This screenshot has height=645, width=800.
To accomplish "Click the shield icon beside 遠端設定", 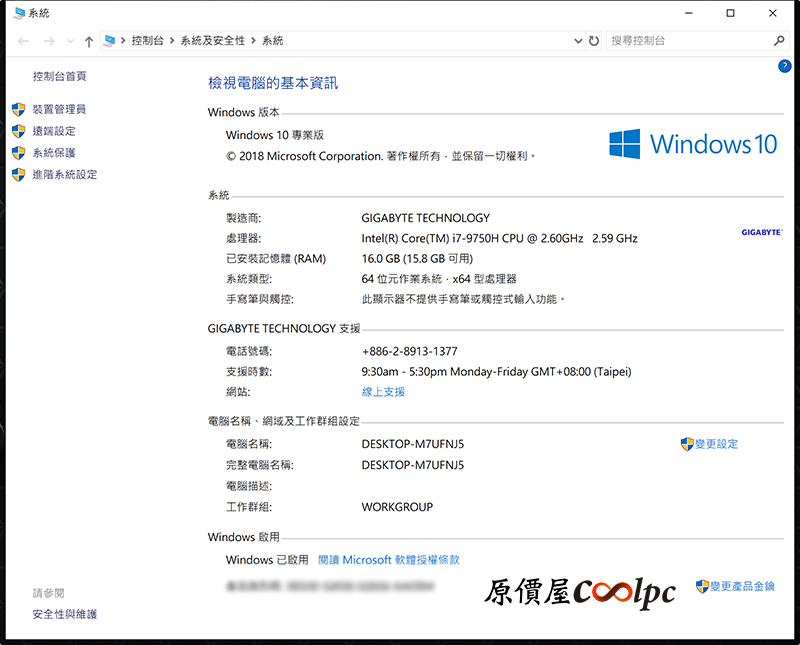I will click(x=18, y=131).
